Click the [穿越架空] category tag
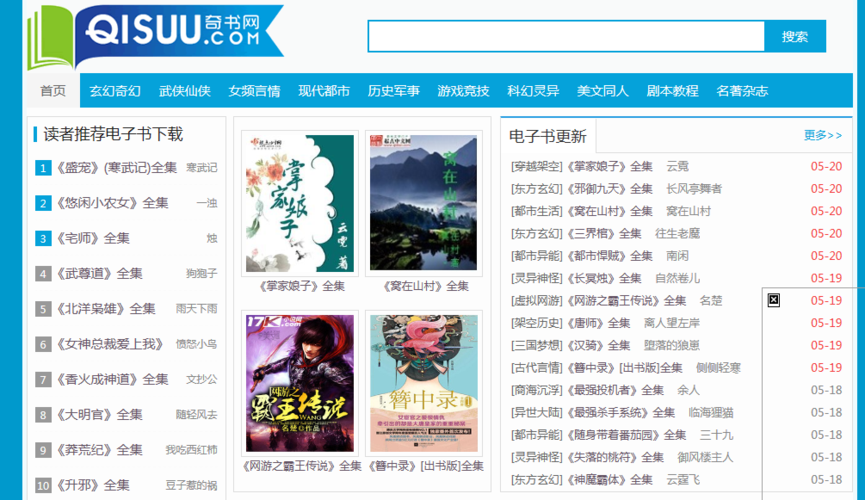865x500 pixels. 537,166
